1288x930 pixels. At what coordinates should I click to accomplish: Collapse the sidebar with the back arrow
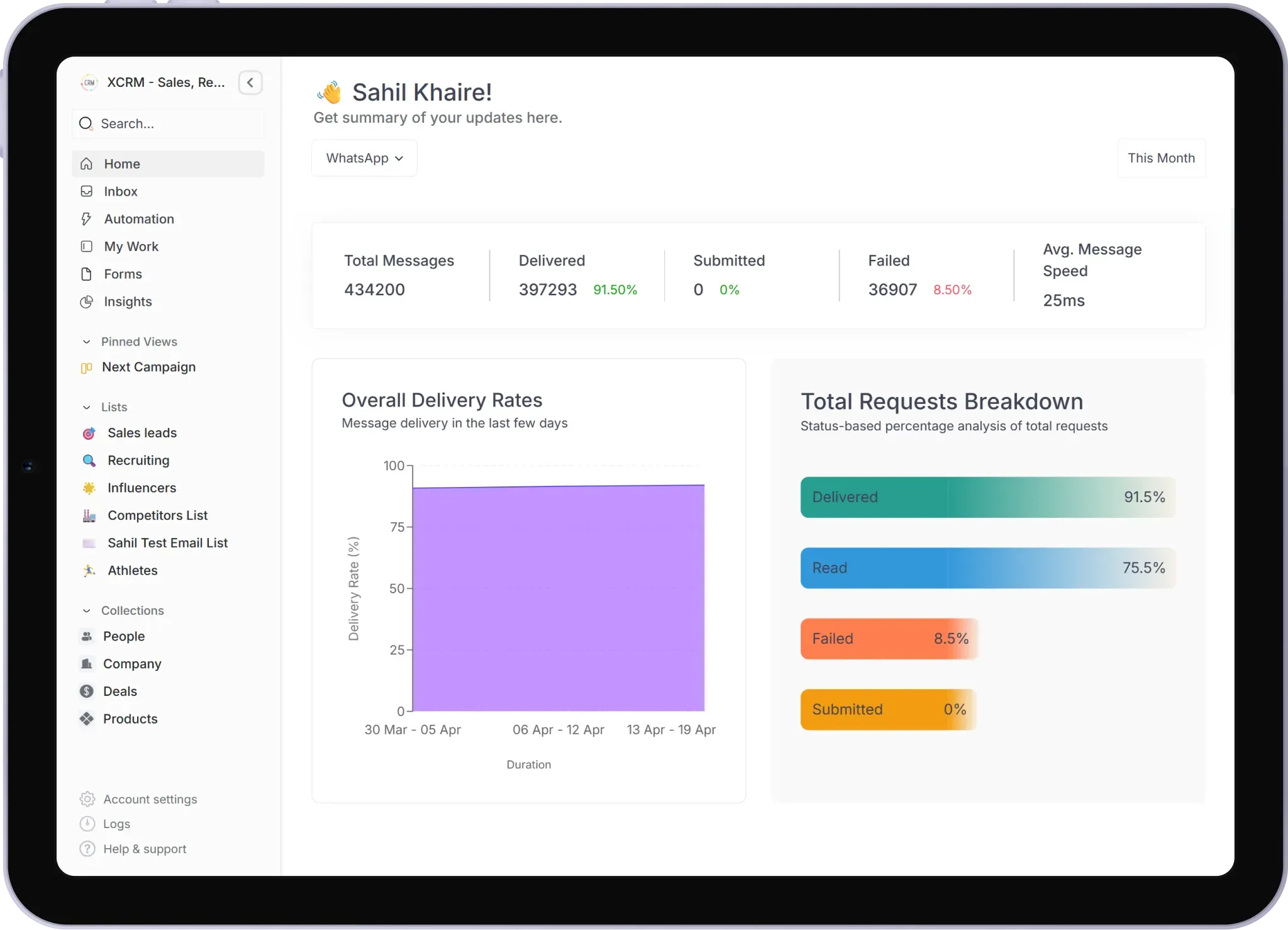[x=250, y=82]
